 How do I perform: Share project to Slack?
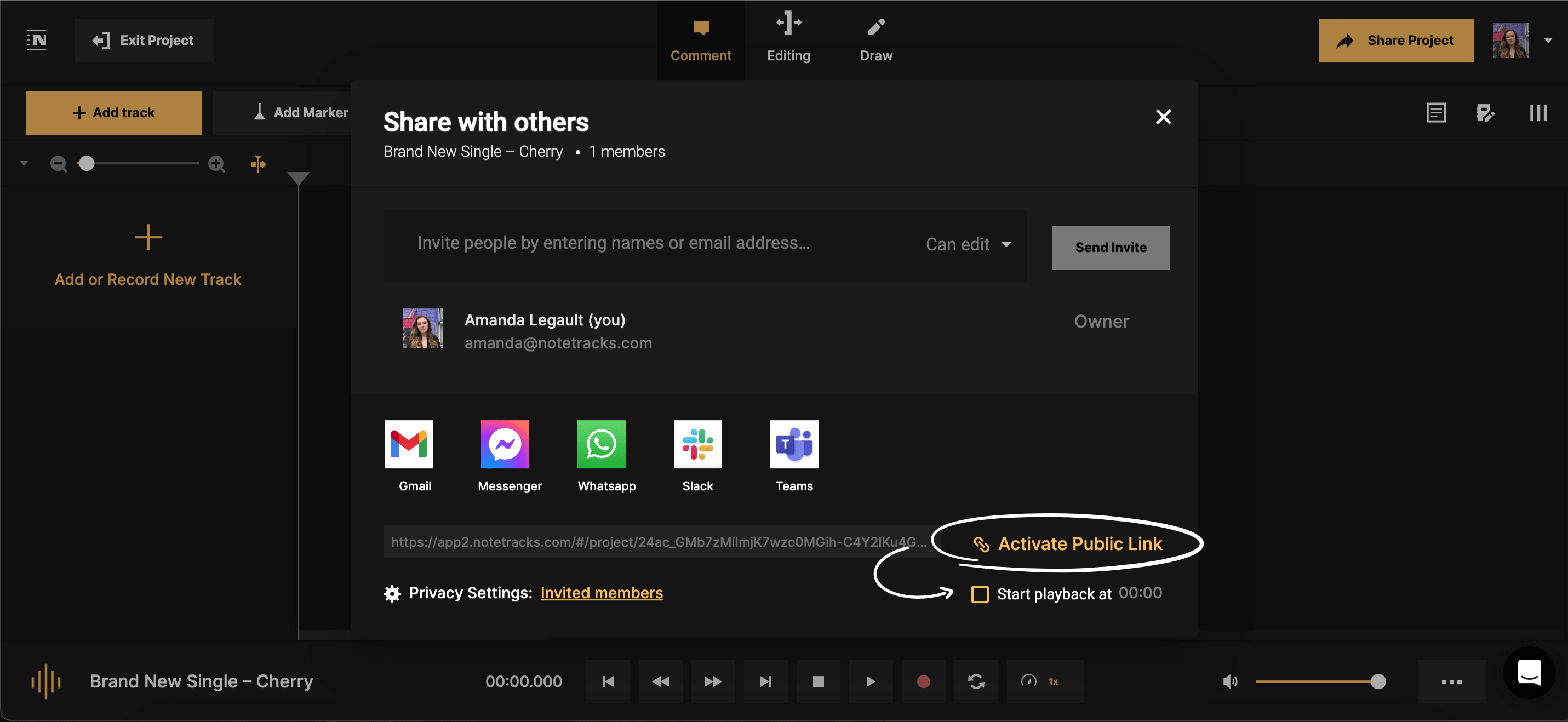pos(697,444)
